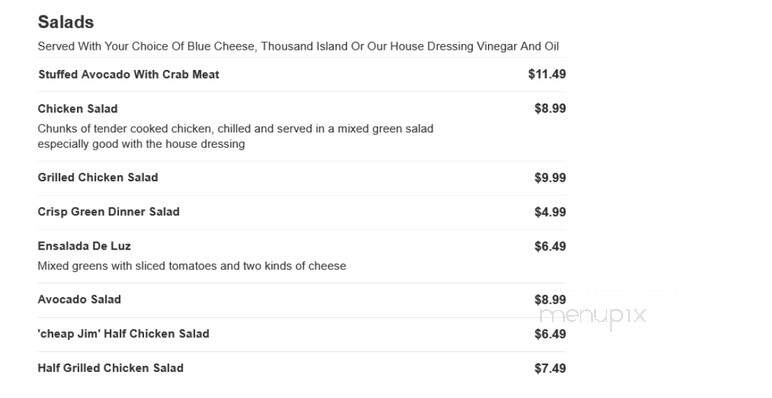Click the $7.49 price at bottom
The image size is (772, 398).
[x=550, y=368]
